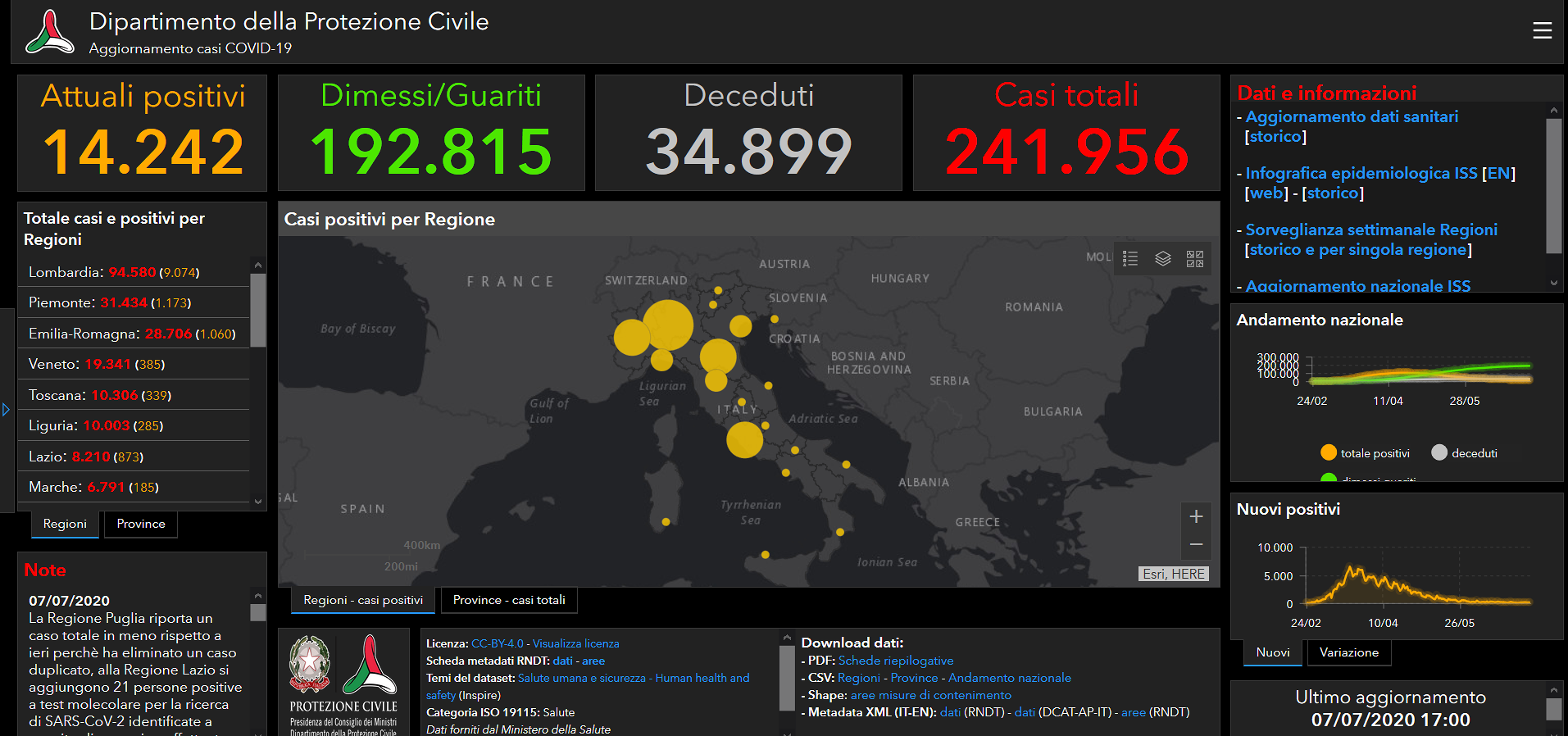Select Lombardia row in regions list
Screen dimensions: 1568x736
coord(134,272)
